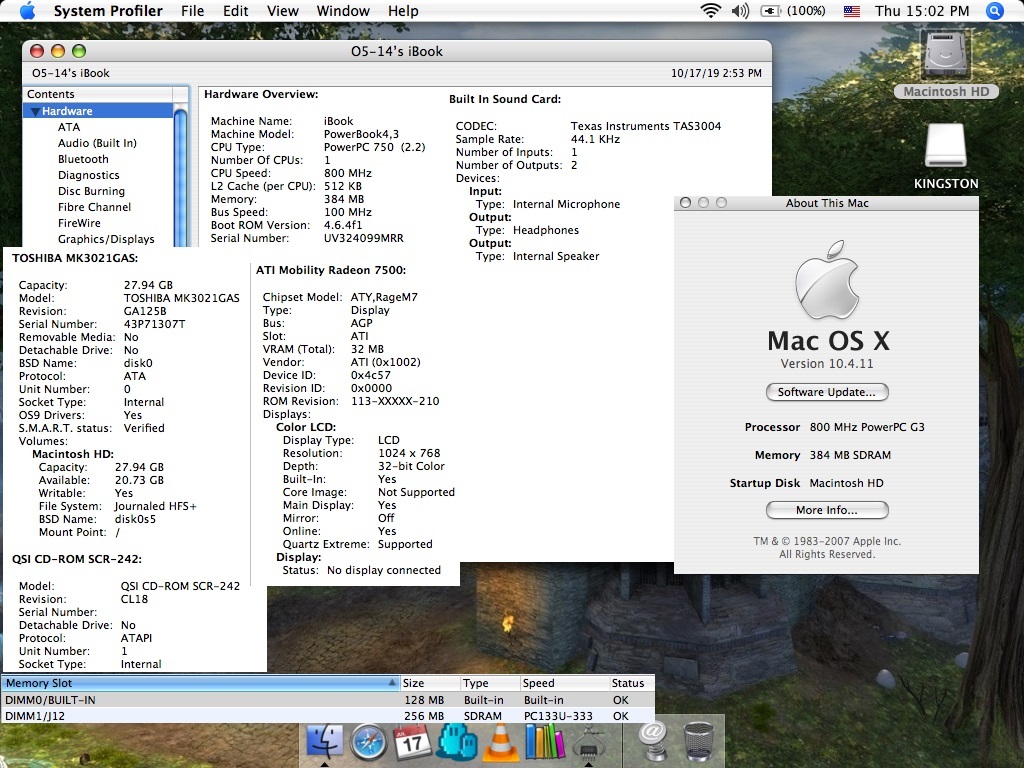
Task: Sort by the Speed column header
Action: click(x=564, y=683)
